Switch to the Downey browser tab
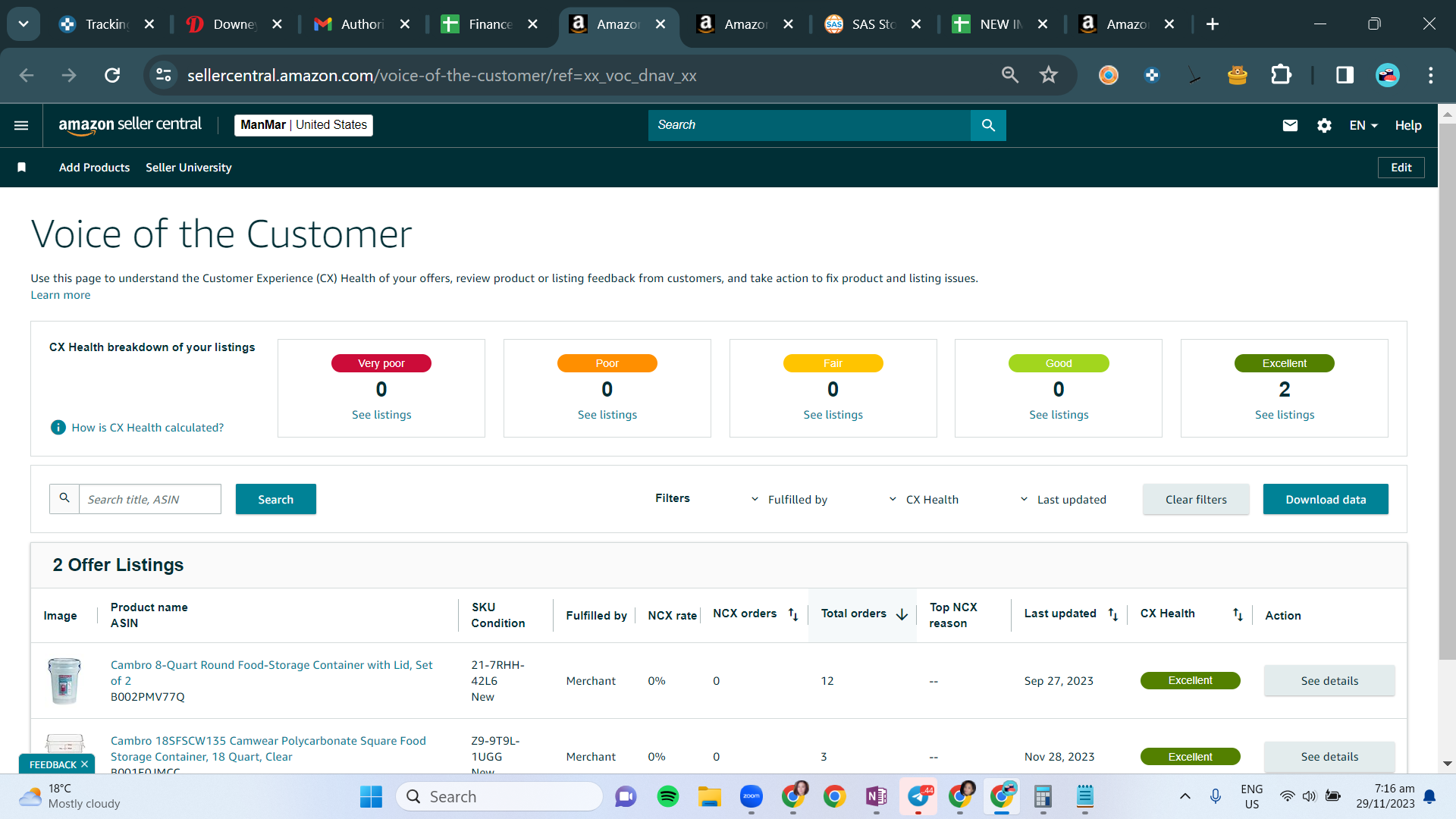1456x819 pixels. click(234, 24)
